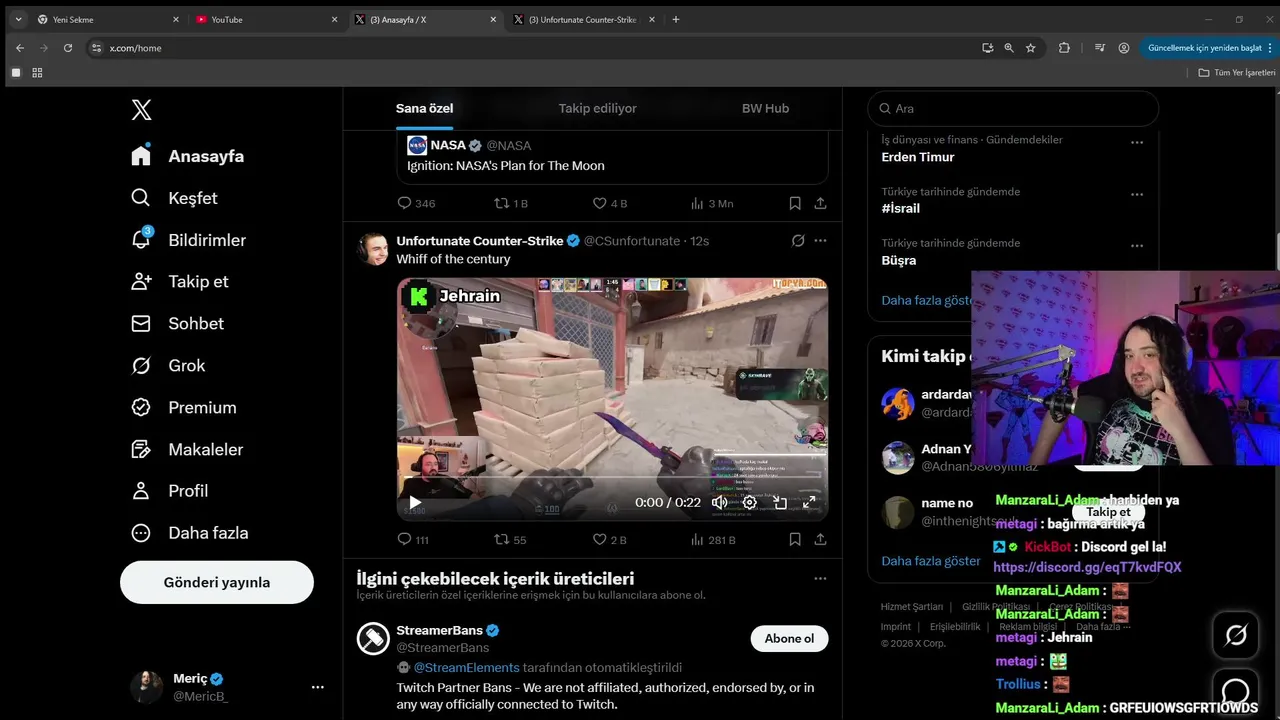1280x720 pixels.
Task: Open Bildirimler notifications
Action: click(x=188, y=240)
